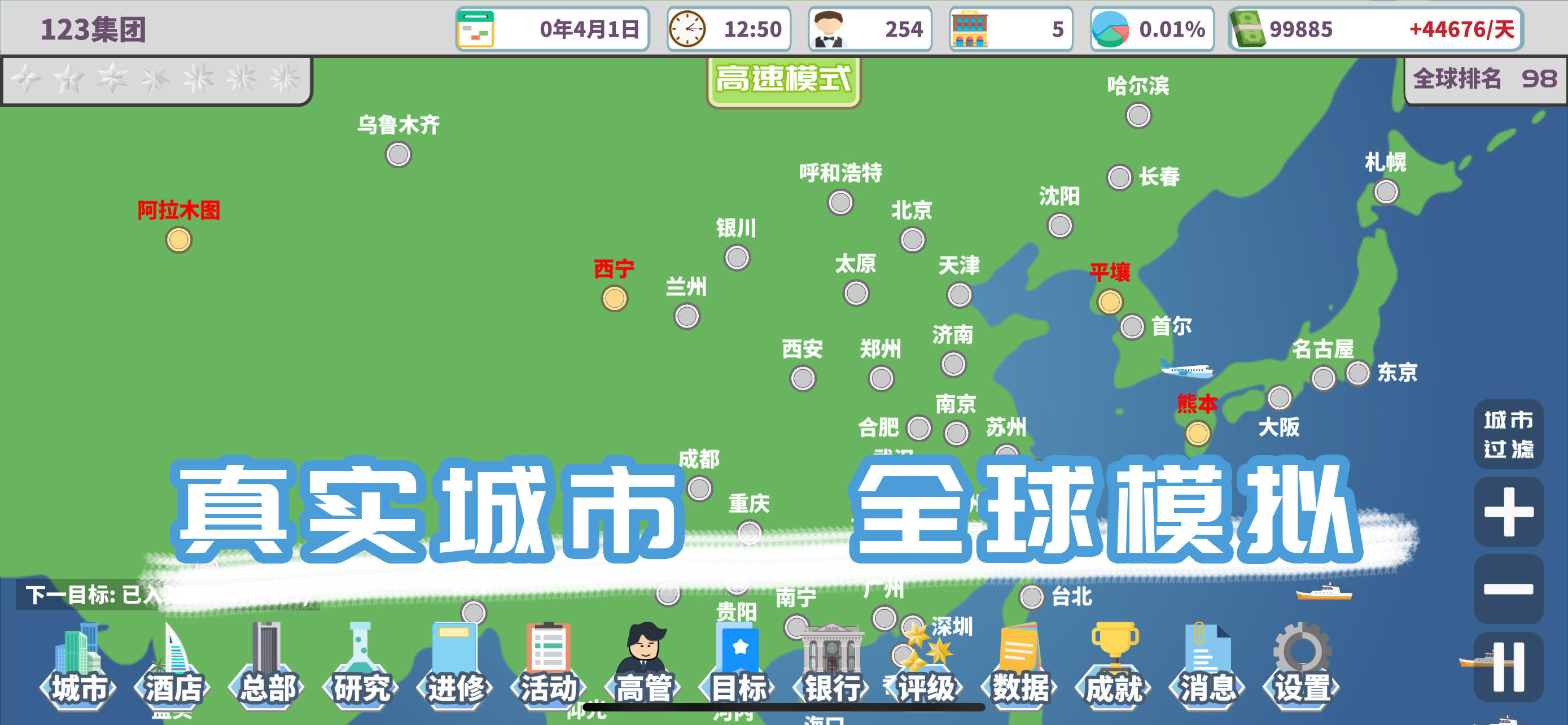1568x725 pixels.
Task: Open the 研究 (Research) flask icon
Action: pos(360,667)
